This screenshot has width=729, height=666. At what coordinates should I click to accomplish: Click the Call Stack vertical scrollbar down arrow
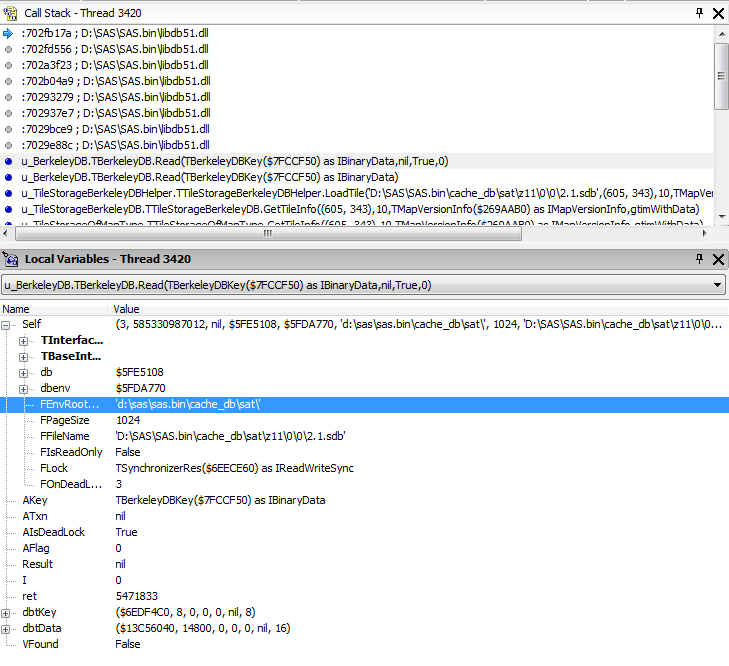(721, 217)
